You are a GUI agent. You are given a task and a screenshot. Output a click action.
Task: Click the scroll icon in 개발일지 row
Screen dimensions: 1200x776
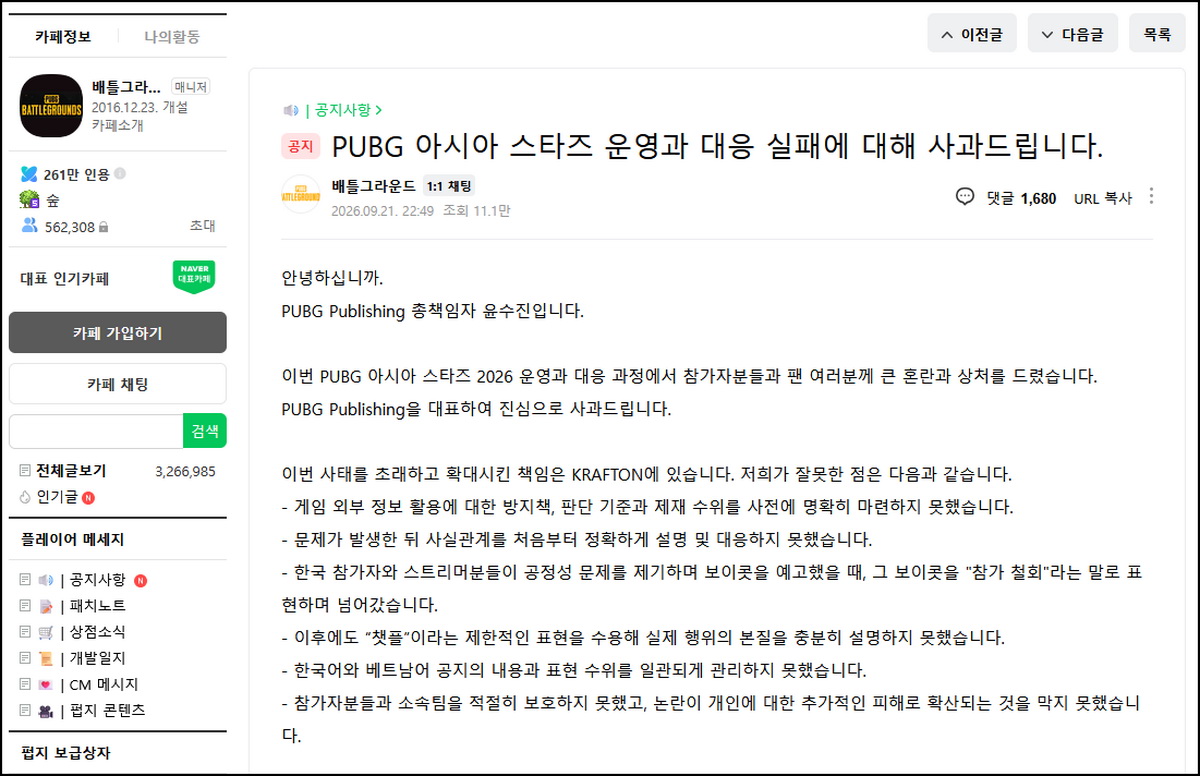click(x=46, y=658)
